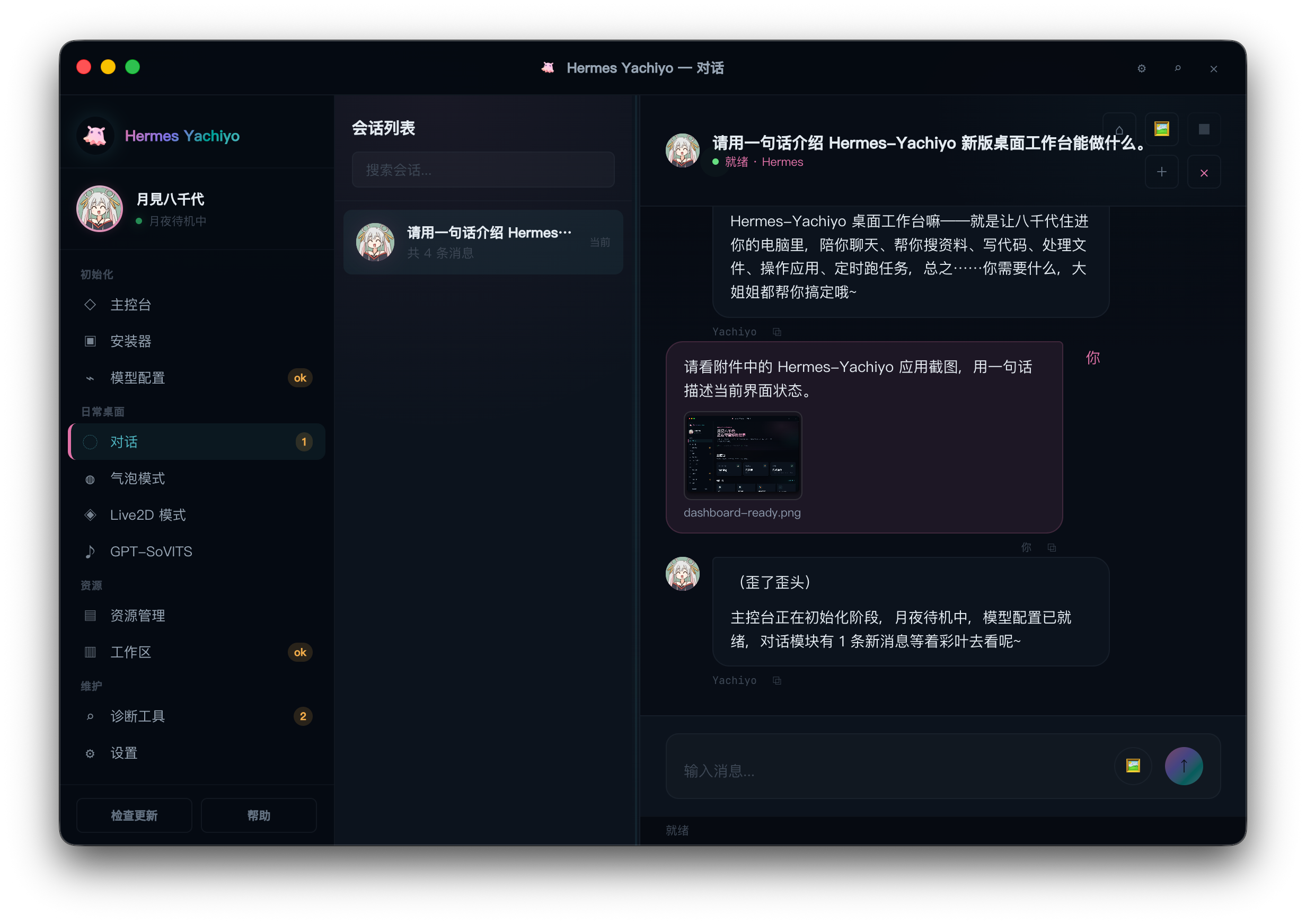
Task: Open 诊断工具 in the sidebar
Action: [x=196, y=716]
